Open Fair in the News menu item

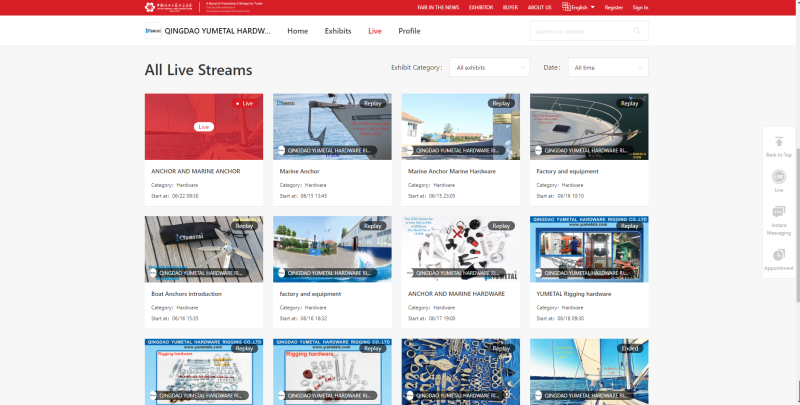(438, 7)
